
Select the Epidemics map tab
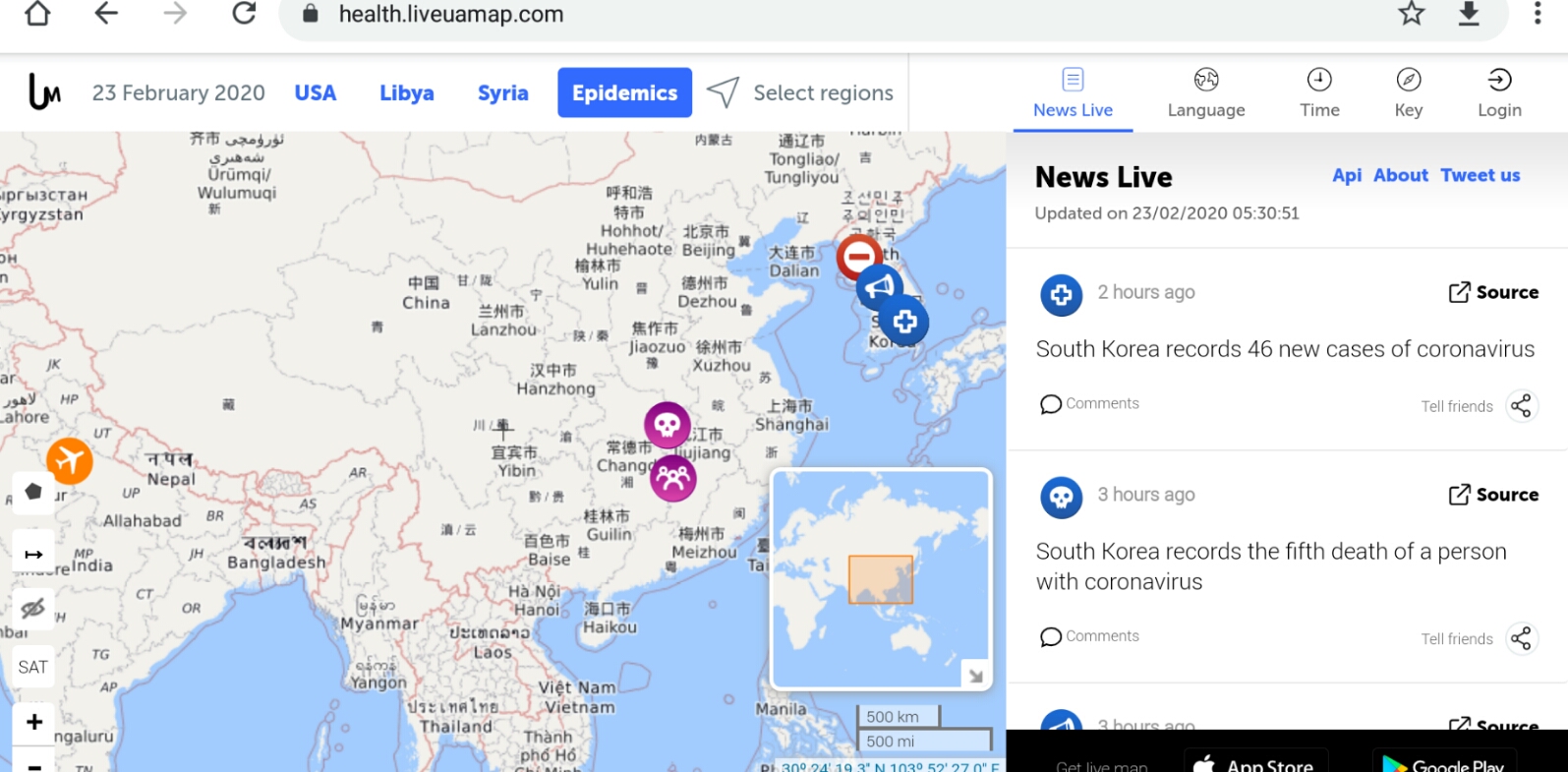click(x=625, y=92)
